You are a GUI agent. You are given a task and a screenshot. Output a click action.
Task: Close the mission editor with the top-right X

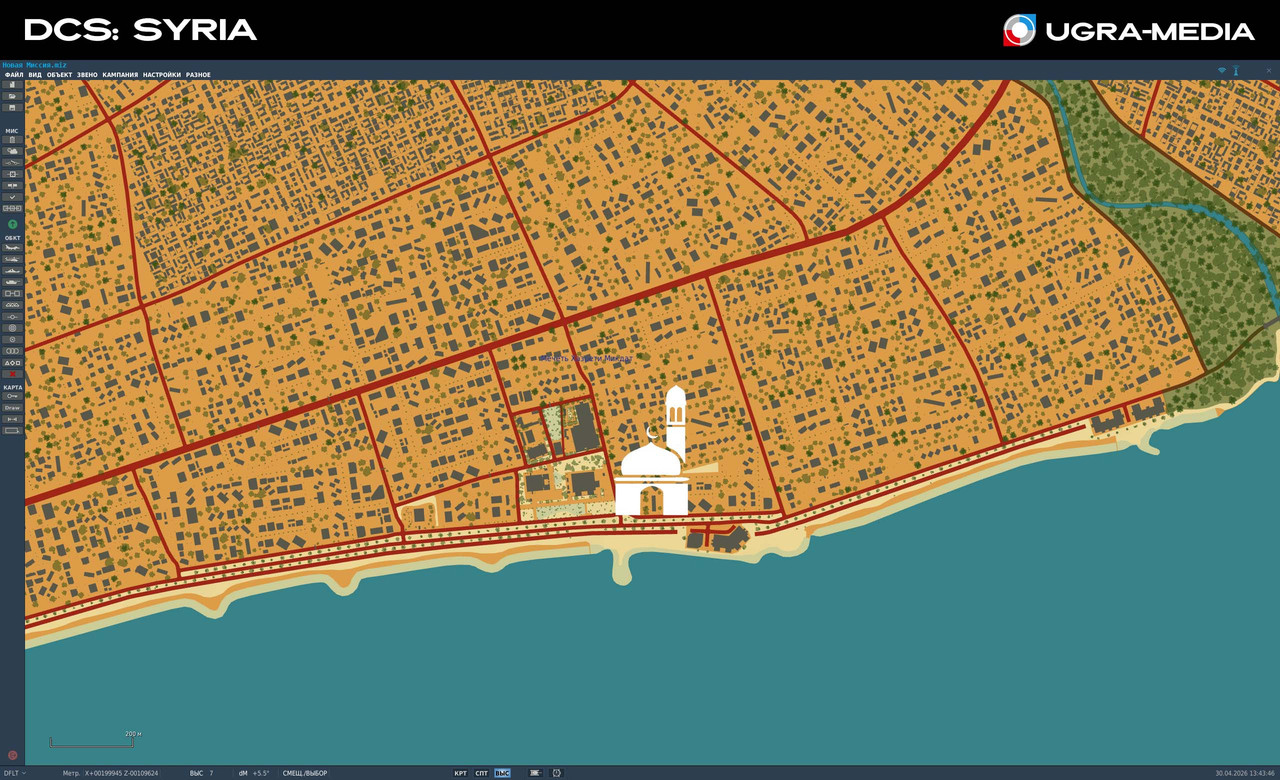click(1269, 70)
